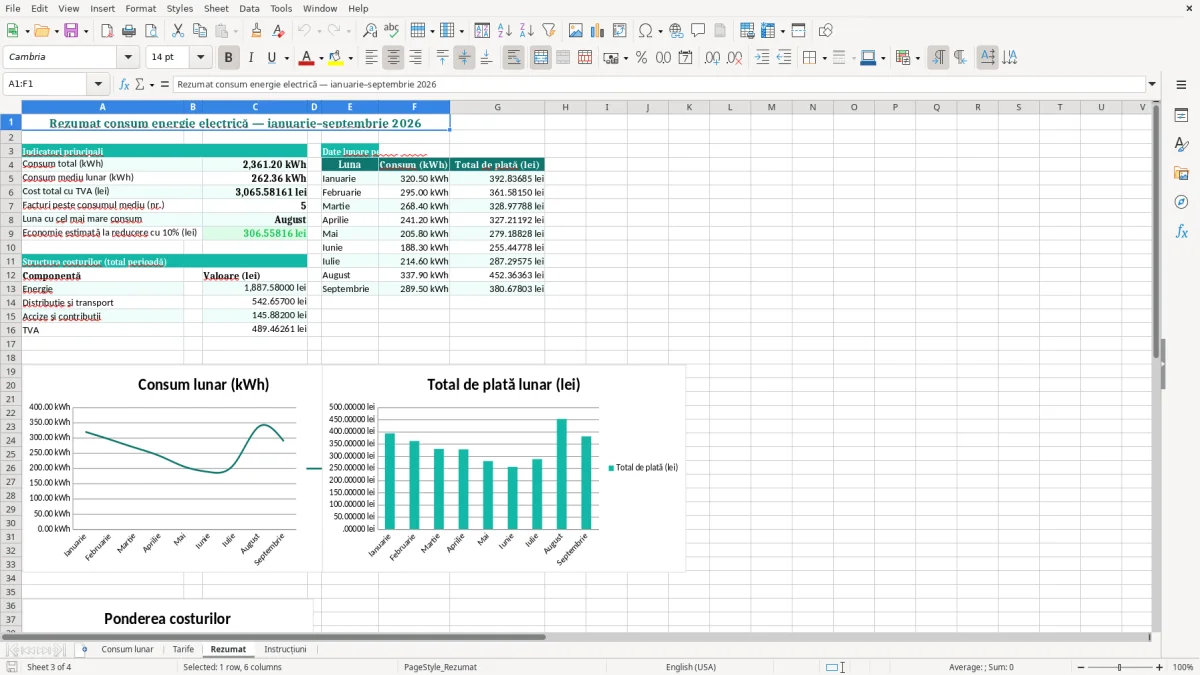Click Add Decimal Place icon

(x=713, y=58)
